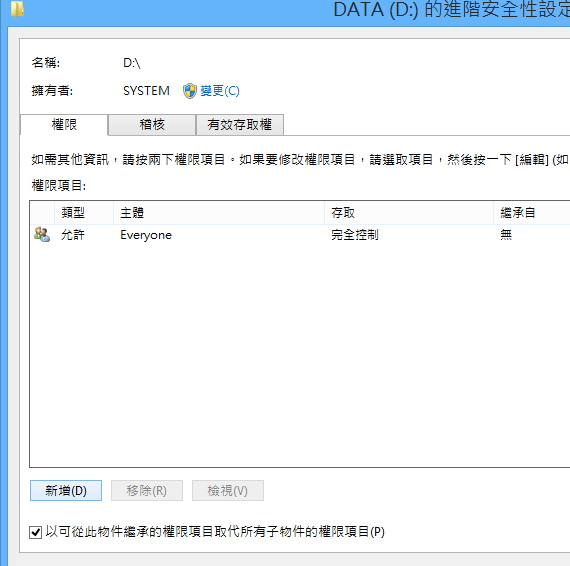
Task: Click the folder icon in the title bar
Action: click(x=17, y=9)
